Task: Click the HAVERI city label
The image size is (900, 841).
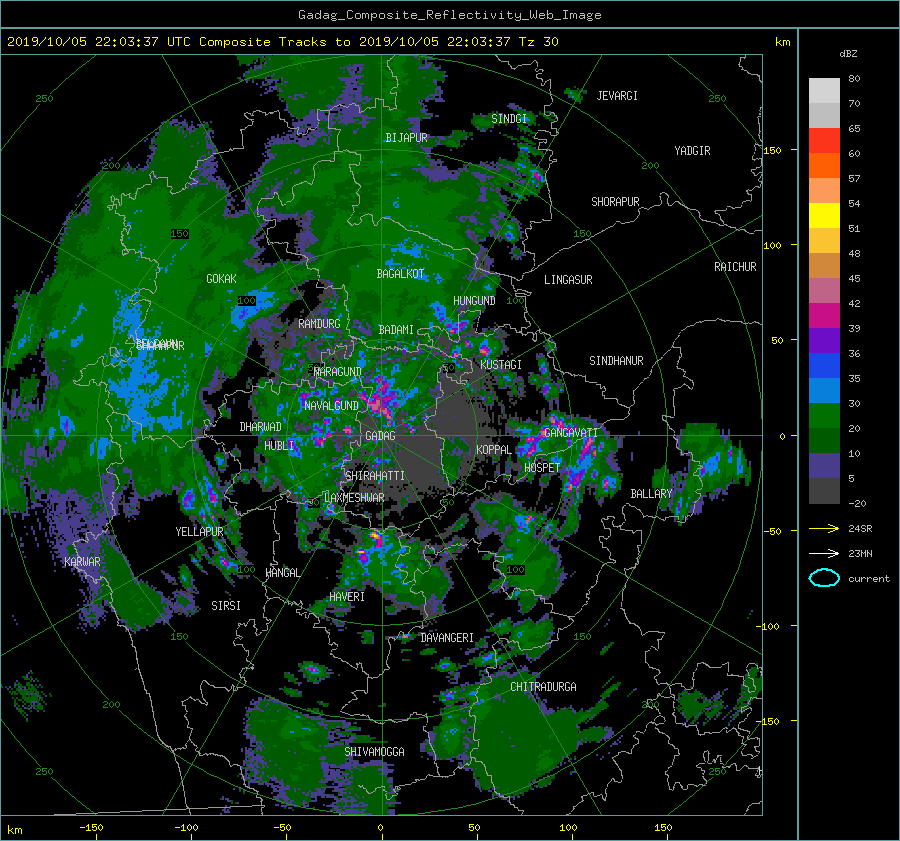Action: tap(347, 597)
